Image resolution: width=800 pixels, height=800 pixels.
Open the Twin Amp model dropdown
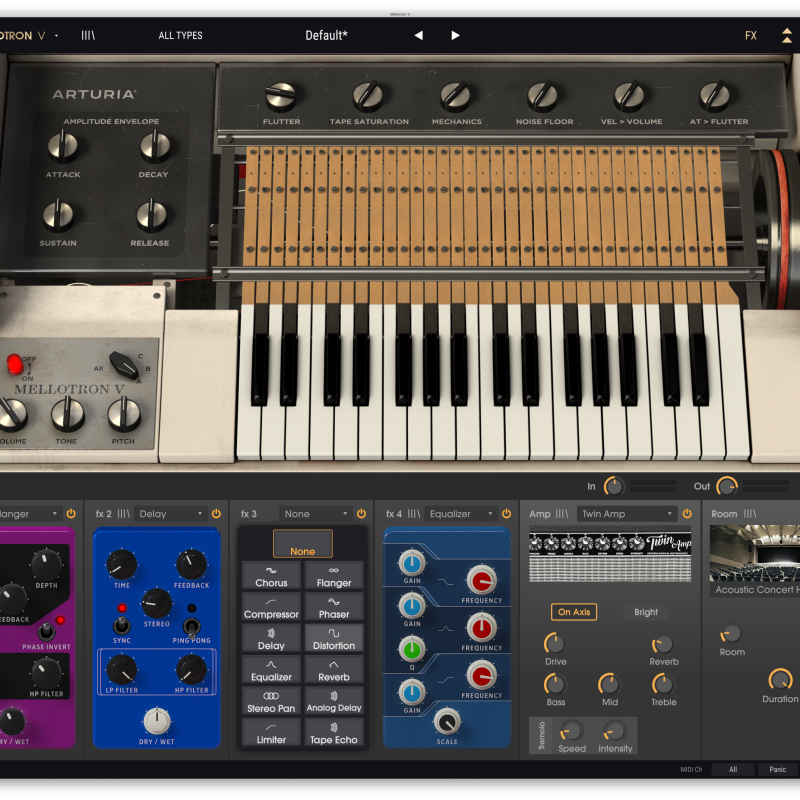(627, 514)
